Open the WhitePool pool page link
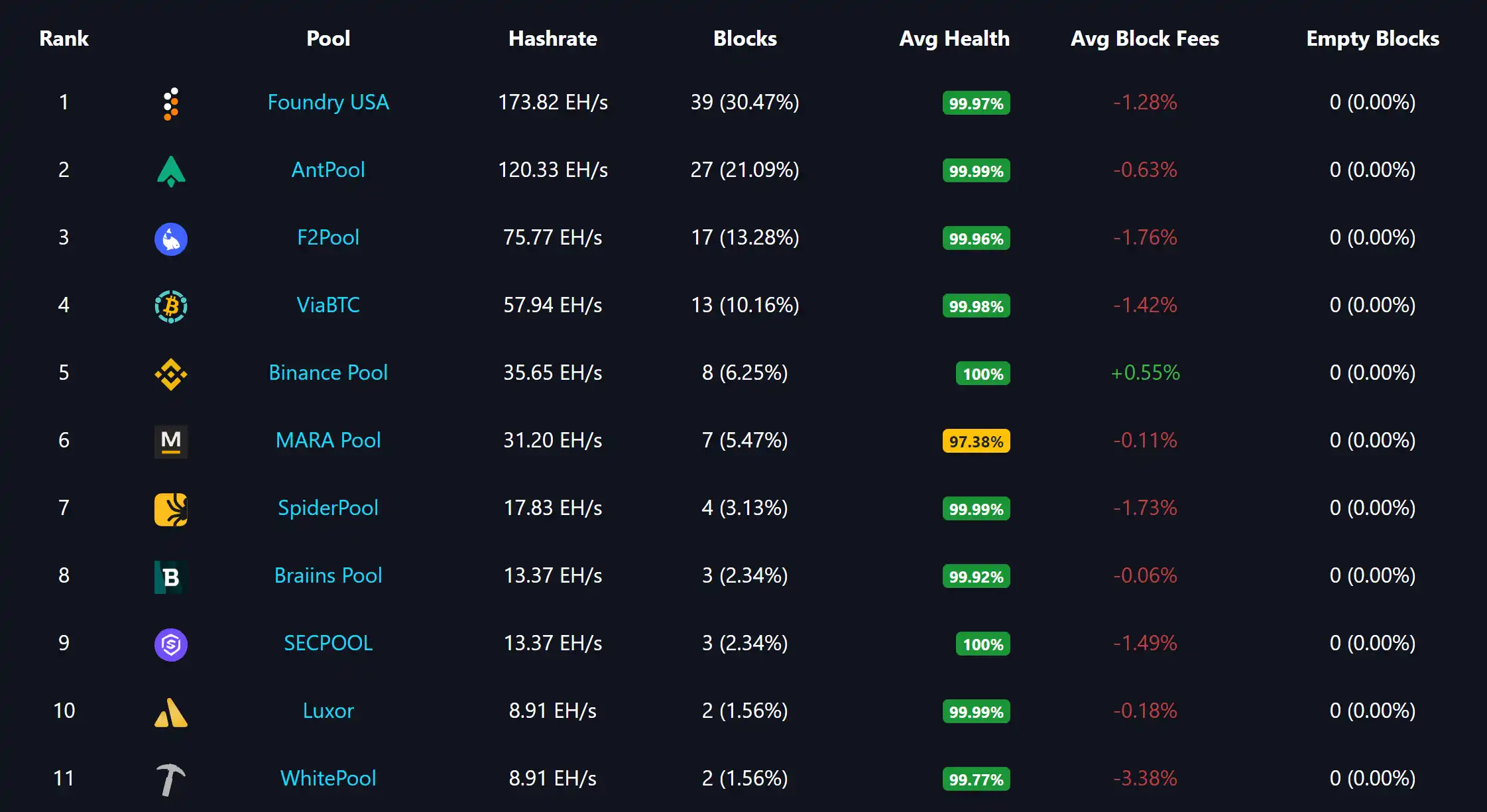1487x812 pixels. pyautogui.click(x=328, y=779)
